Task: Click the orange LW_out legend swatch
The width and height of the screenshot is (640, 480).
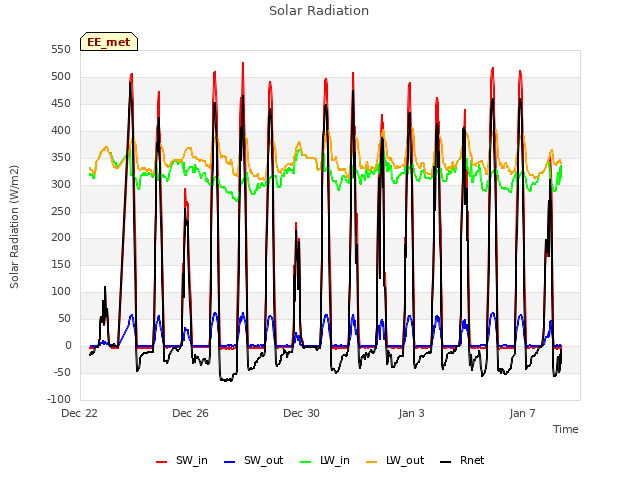Action: pos(372,462)
